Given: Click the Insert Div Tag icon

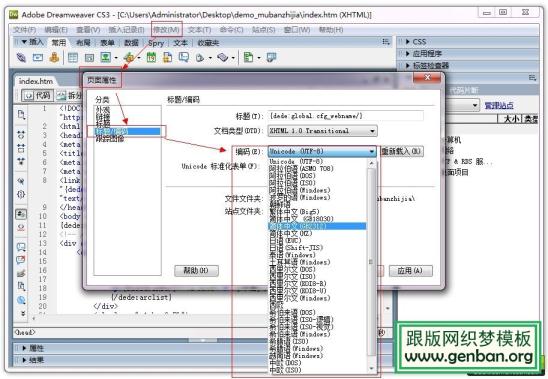Looking at the screenshot, I should (89, 57).
